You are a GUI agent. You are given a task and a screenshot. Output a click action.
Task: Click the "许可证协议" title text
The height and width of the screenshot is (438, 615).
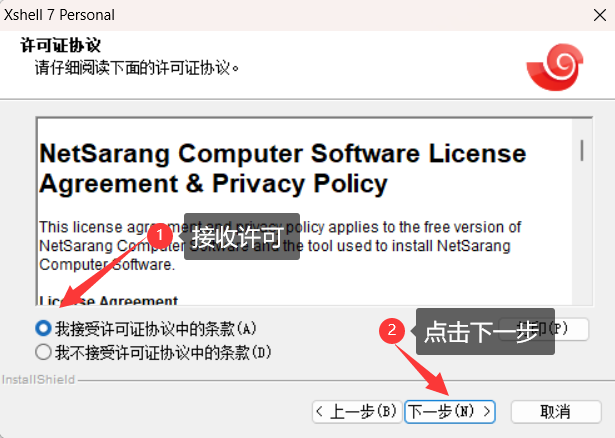60,45
